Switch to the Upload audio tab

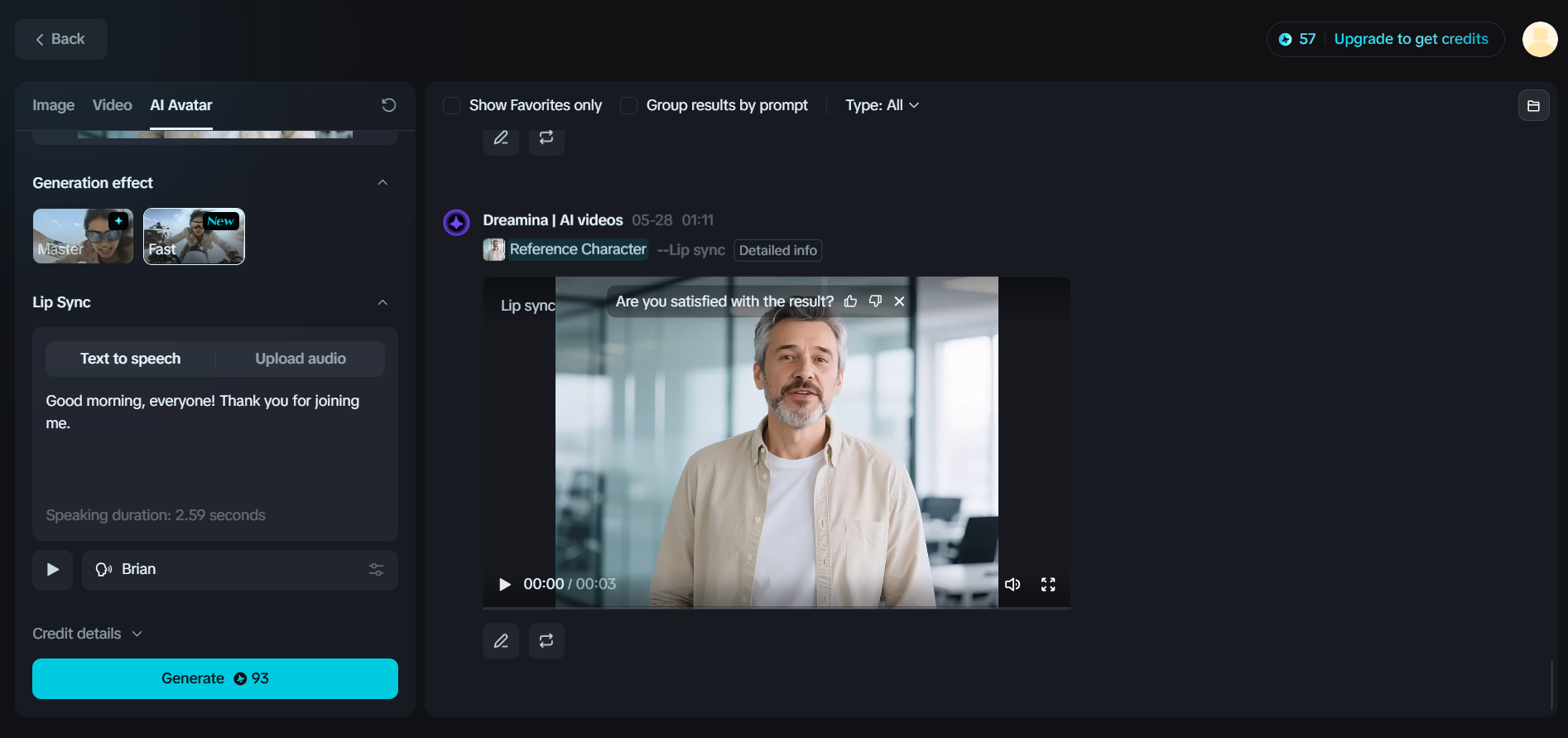[x=301, y=359]
